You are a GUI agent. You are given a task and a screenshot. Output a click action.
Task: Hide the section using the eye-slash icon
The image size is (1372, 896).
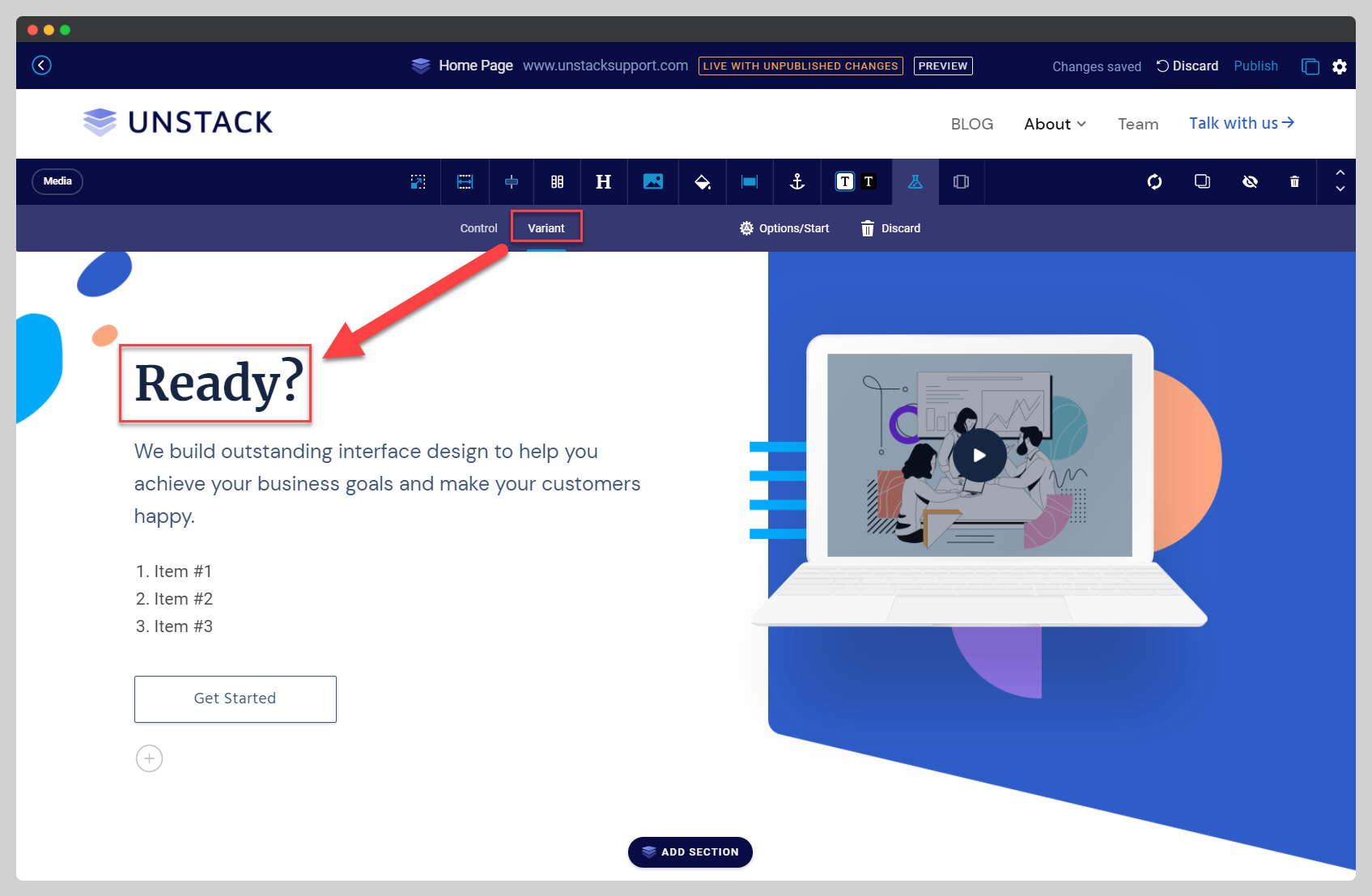(x=1251, y=181)
